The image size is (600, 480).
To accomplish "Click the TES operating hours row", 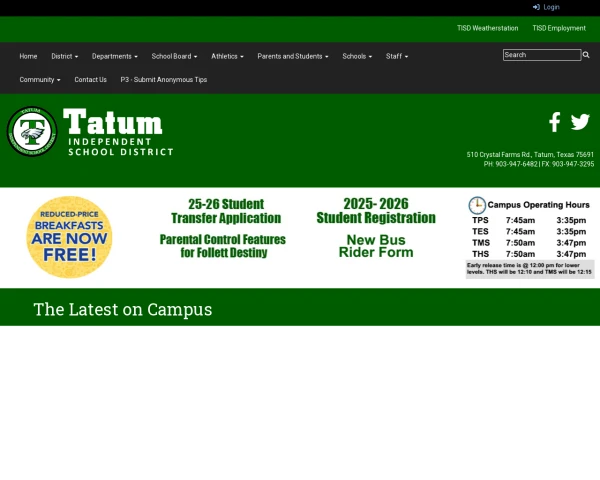I will pos(529,232).
